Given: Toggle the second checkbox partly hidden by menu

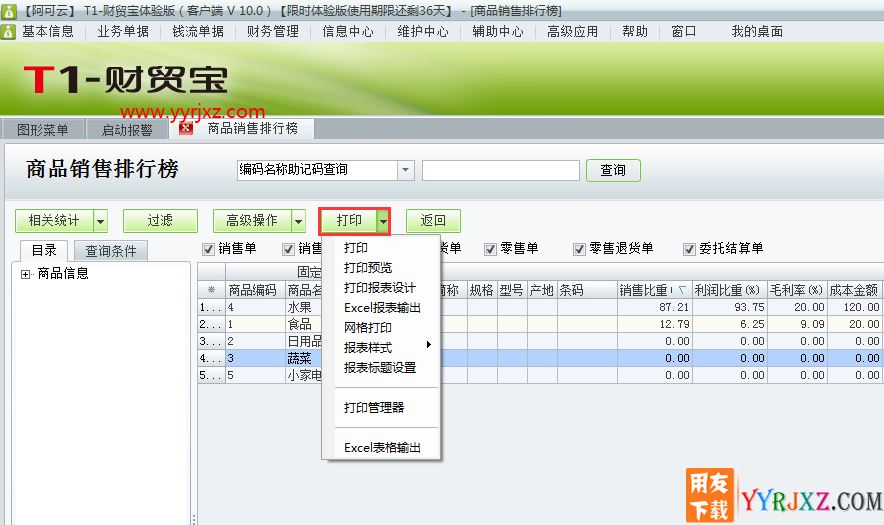Looking at the screenshot, I should point(289,249).
